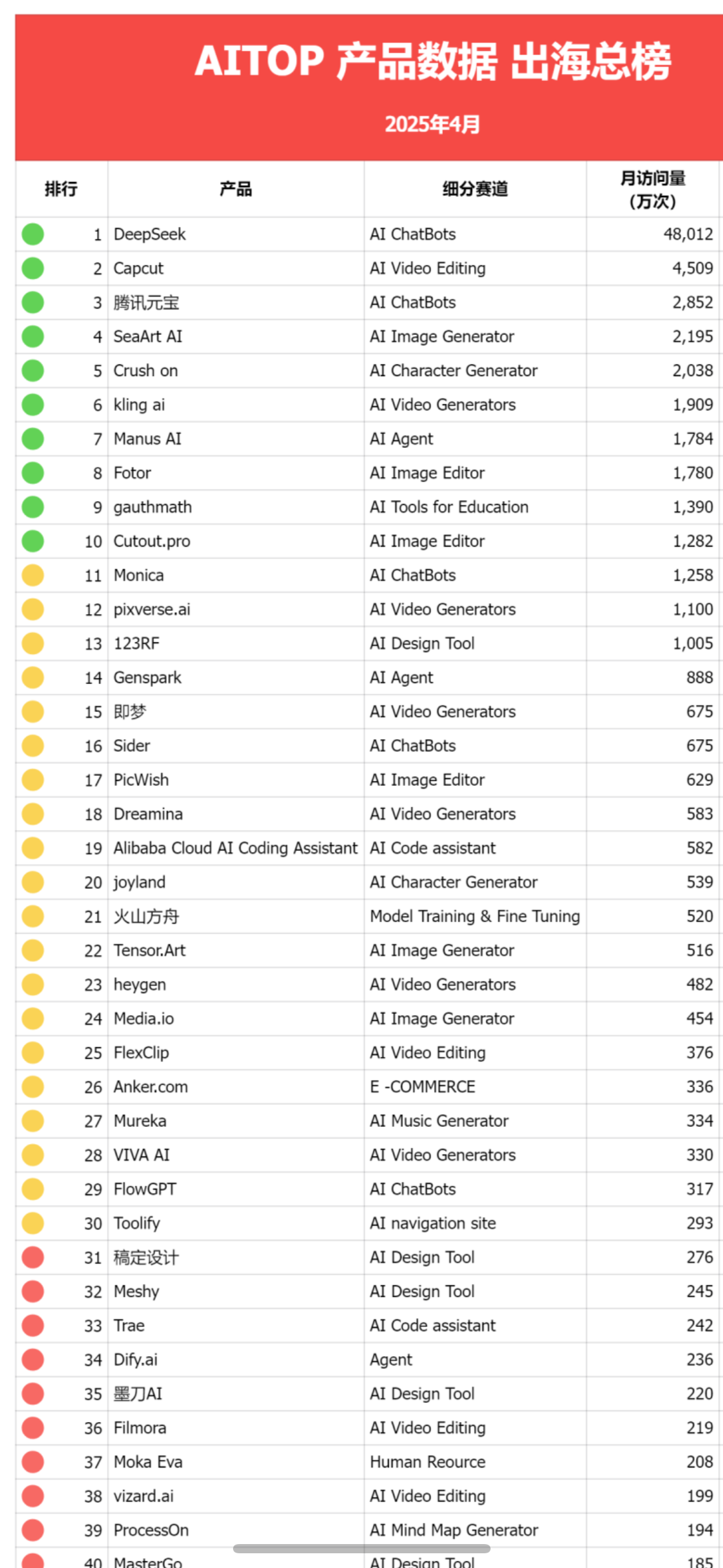Image resolution: width=723 pixels, height=1568 pixels.
Task: Click the 细分赛道 column header
Action: 475,189
